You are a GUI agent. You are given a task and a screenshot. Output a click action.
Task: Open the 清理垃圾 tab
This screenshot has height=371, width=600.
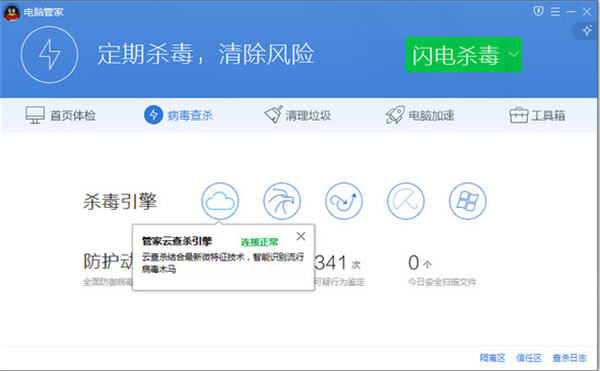[298, 115]
